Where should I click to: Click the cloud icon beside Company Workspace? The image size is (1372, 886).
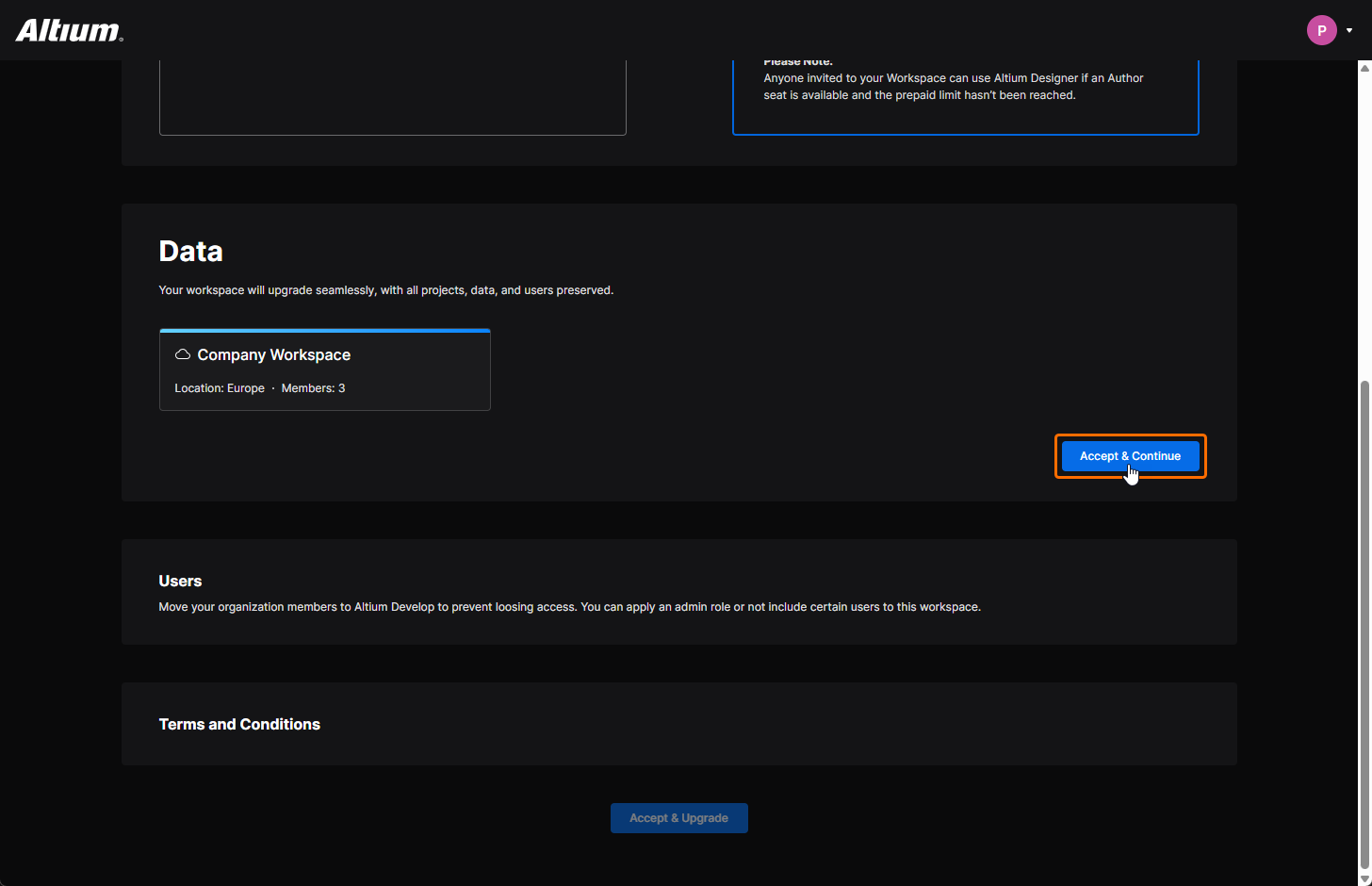[x=183, y=354]
